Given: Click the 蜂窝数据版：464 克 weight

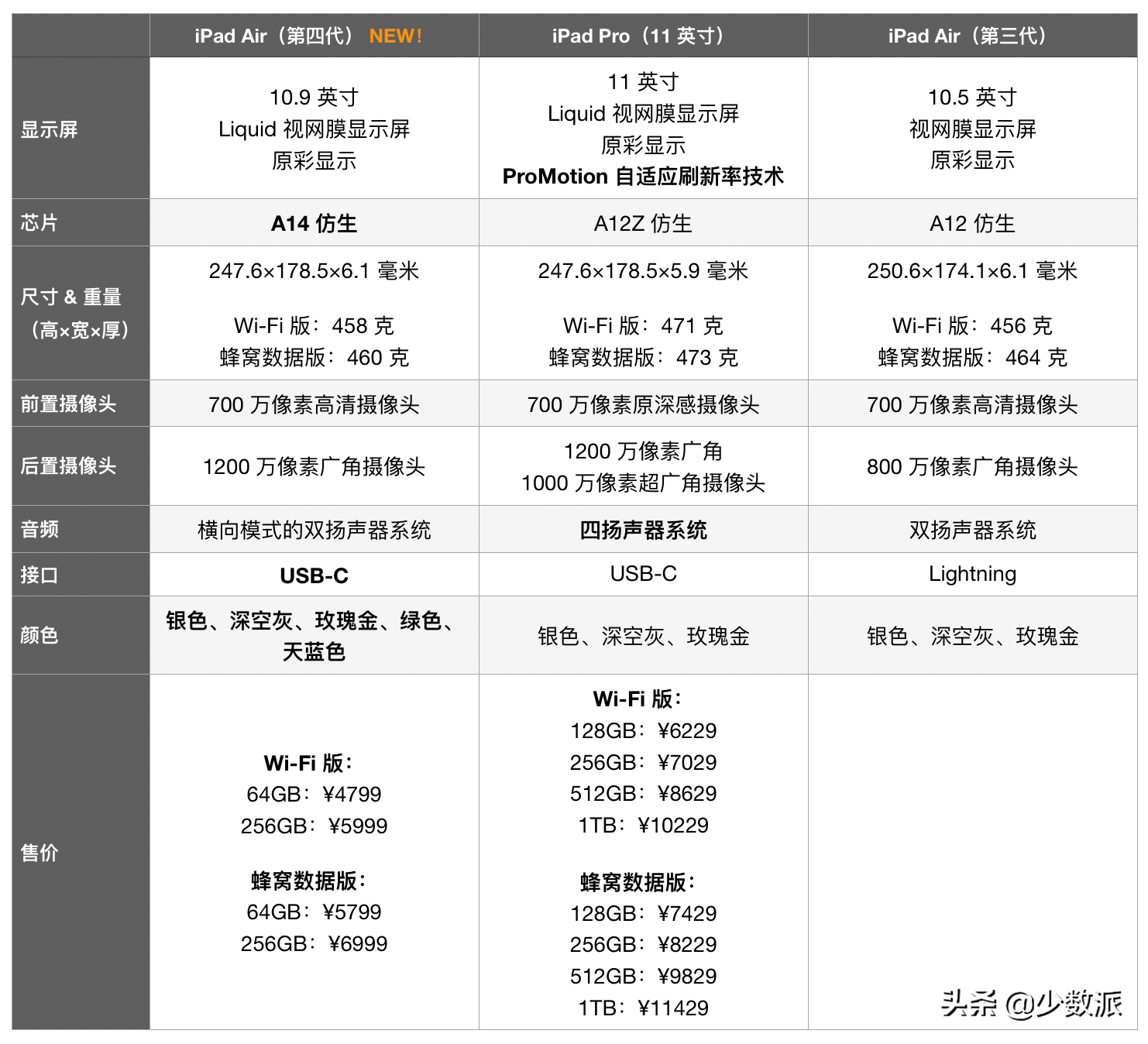Looking at the screenshot, I should point(972,358).
